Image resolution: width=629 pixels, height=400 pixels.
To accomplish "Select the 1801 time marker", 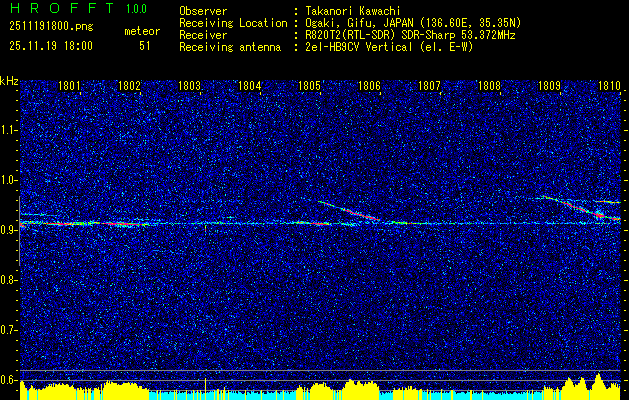I will [x=69, y=85].
